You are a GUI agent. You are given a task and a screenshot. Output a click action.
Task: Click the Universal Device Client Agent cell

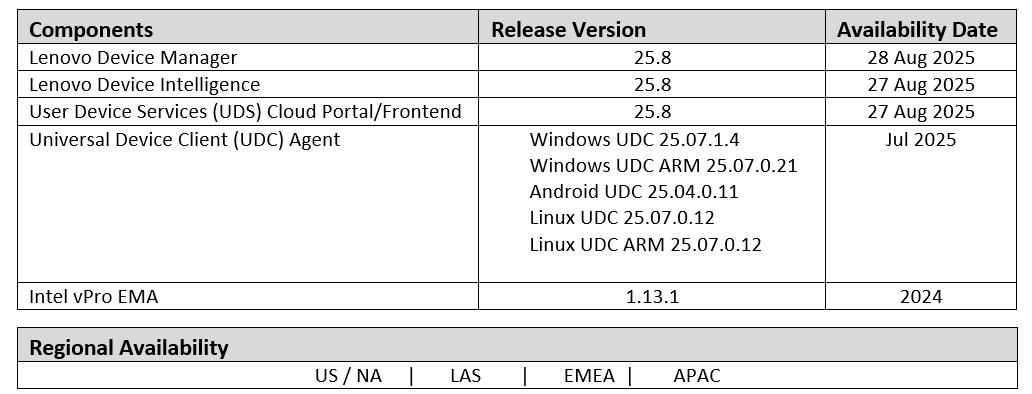[248, 204]
